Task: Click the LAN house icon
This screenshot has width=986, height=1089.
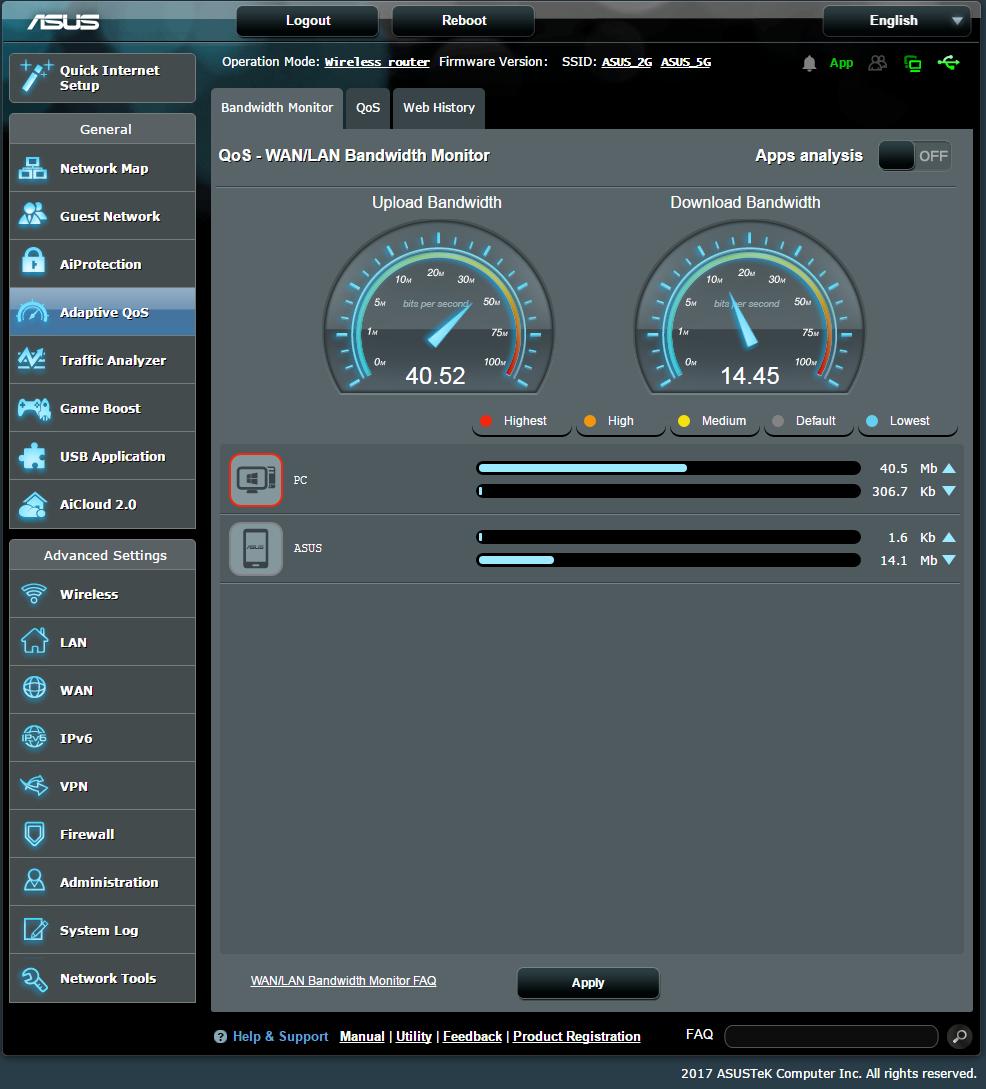Action: [34, 641]
